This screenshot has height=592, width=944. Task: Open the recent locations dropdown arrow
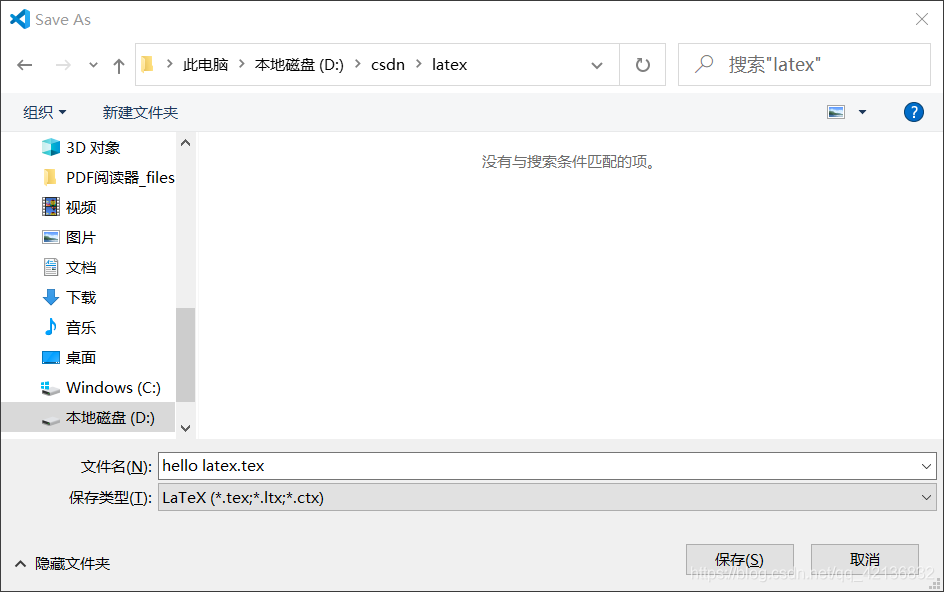(x=93, y=65)
